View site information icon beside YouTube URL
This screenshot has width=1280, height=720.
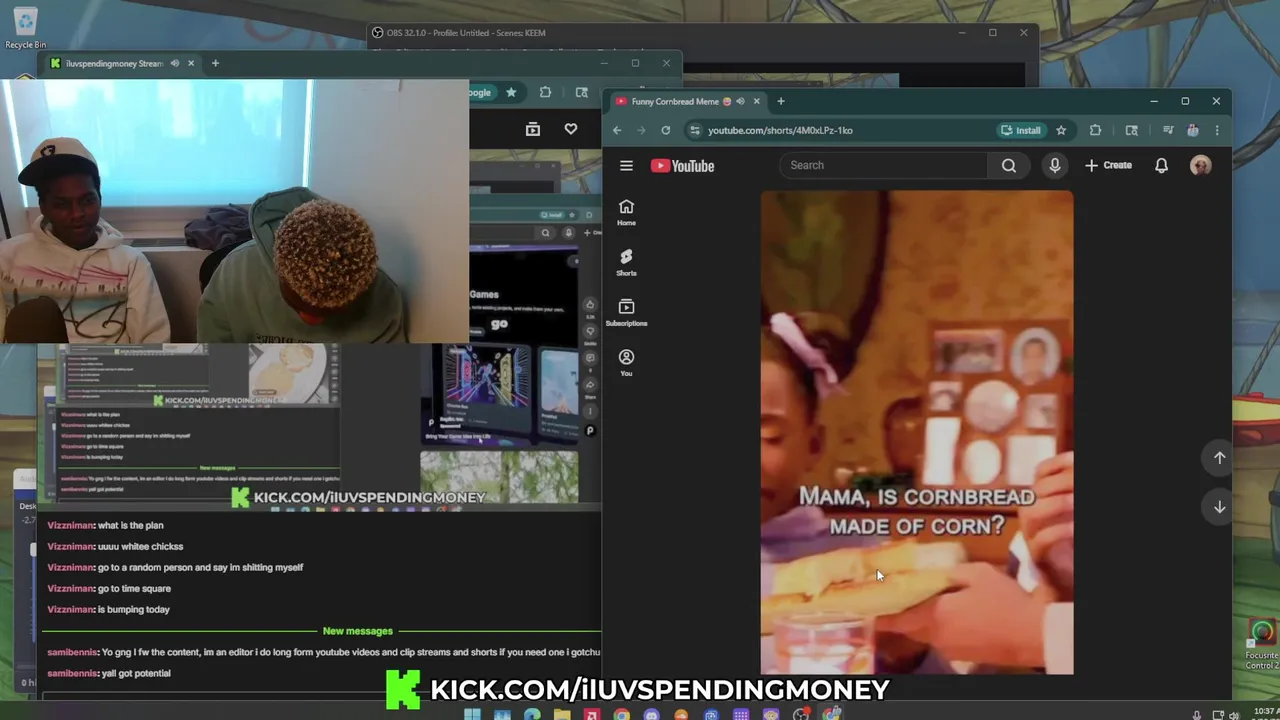pyautogui.click(x=694, y=130)
